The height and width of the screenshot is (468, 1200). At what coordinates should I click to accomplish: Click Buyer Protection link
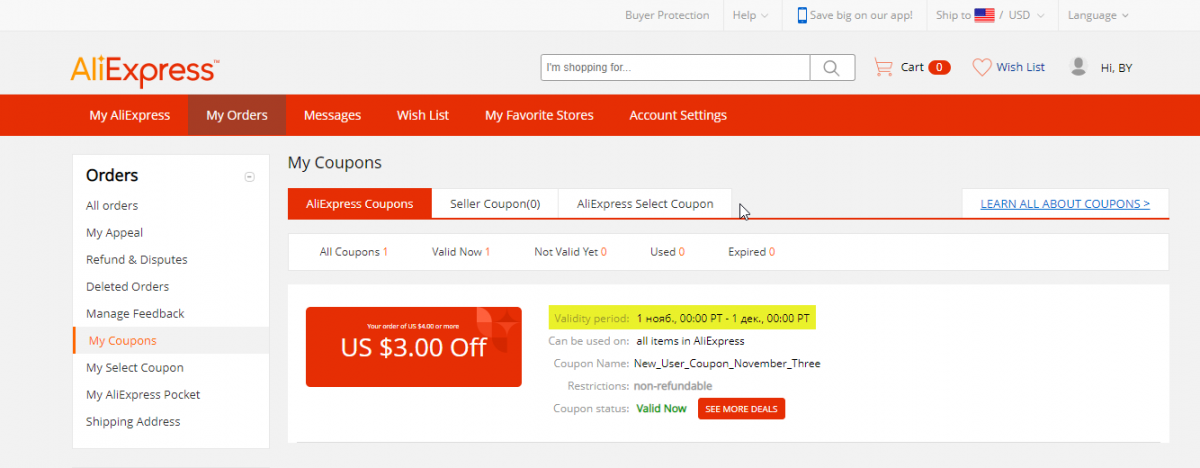pos(667,15)
